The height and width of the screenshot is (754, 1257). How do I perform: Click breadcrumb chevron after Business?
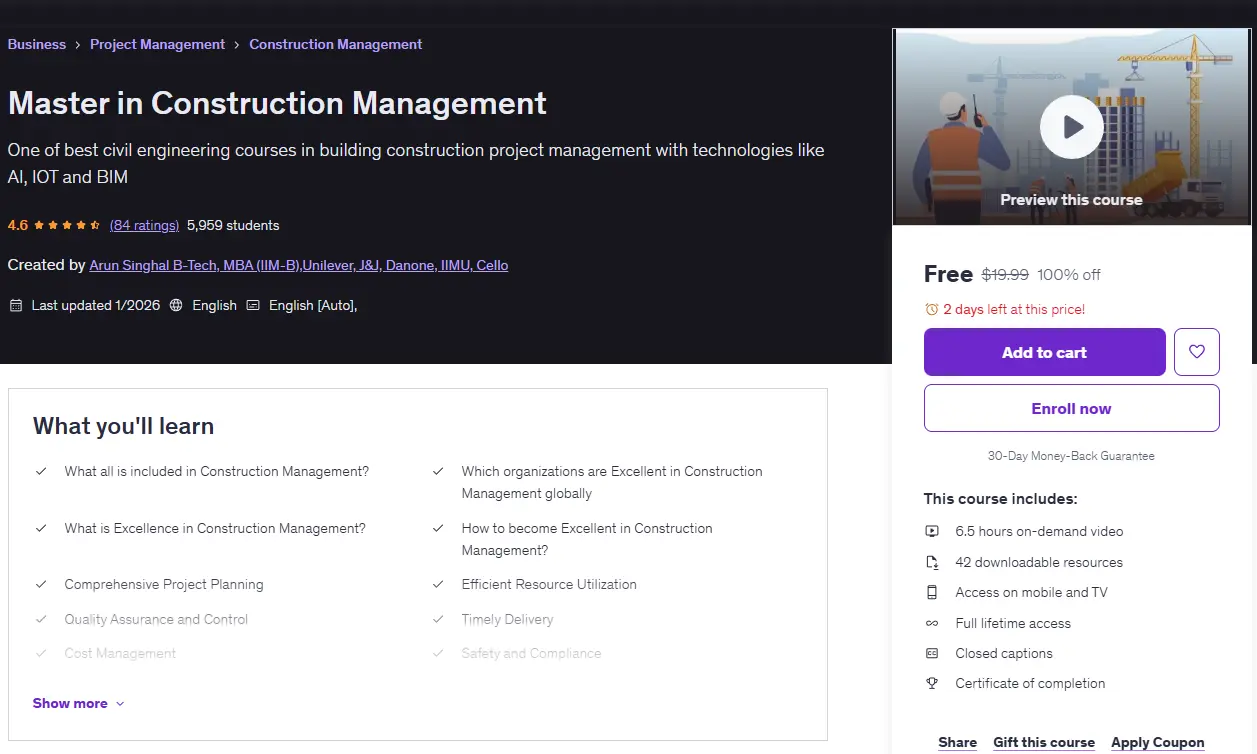click(78, 45)
